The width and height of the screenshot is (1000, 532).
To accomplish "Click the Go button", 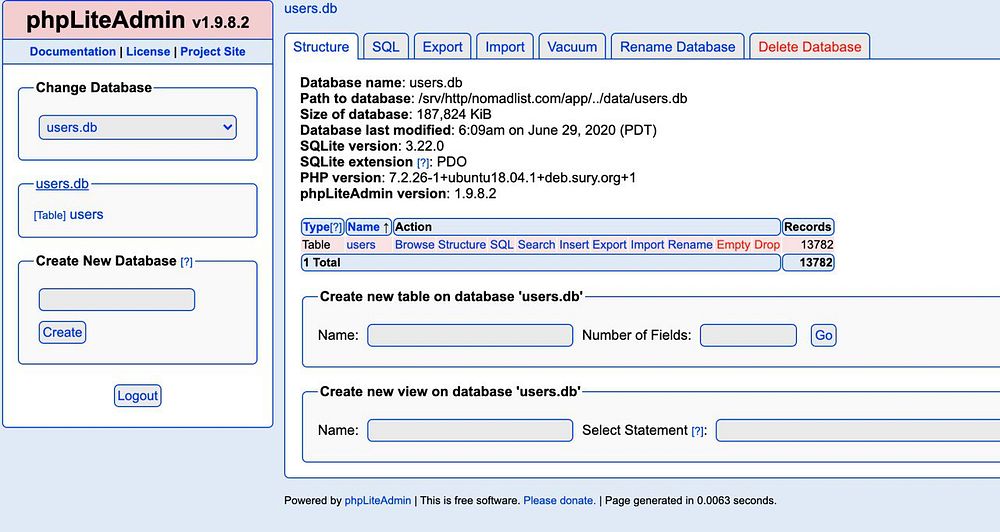I will click(x=823, y=336).
